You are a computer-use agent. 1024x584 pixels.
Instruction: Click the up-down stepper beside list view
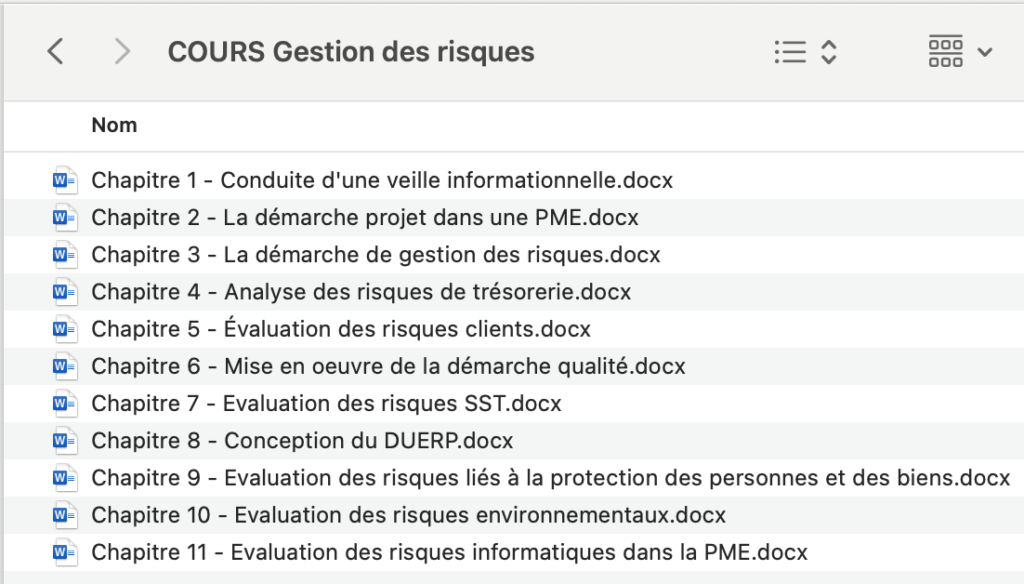pyautogui.click(x=829, y=52)
